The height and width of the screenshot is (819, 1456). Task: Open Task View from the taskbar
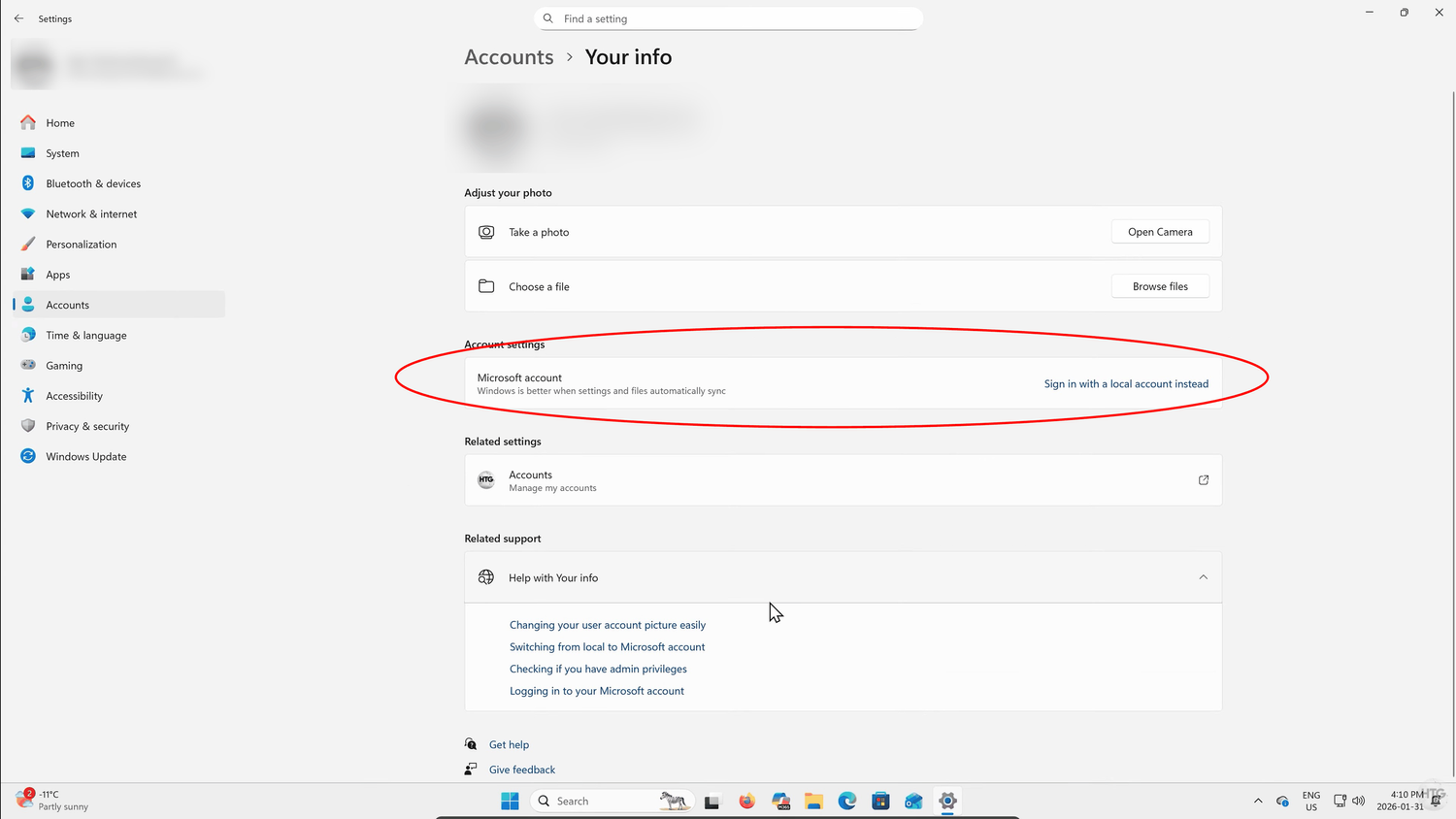click(712, 802)
